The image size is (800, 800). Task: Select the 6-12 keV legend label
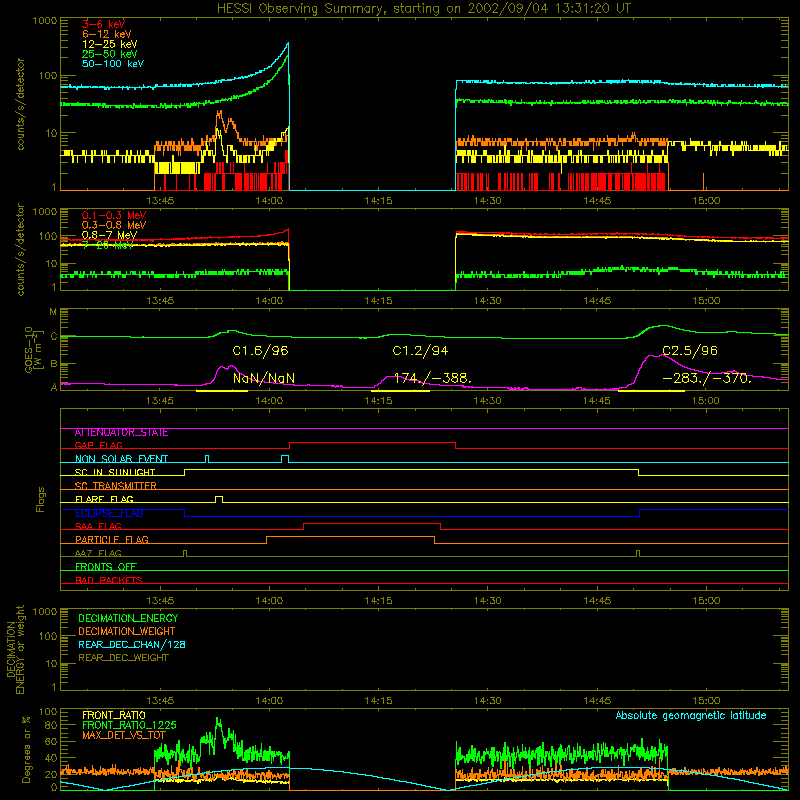[106, 34]
